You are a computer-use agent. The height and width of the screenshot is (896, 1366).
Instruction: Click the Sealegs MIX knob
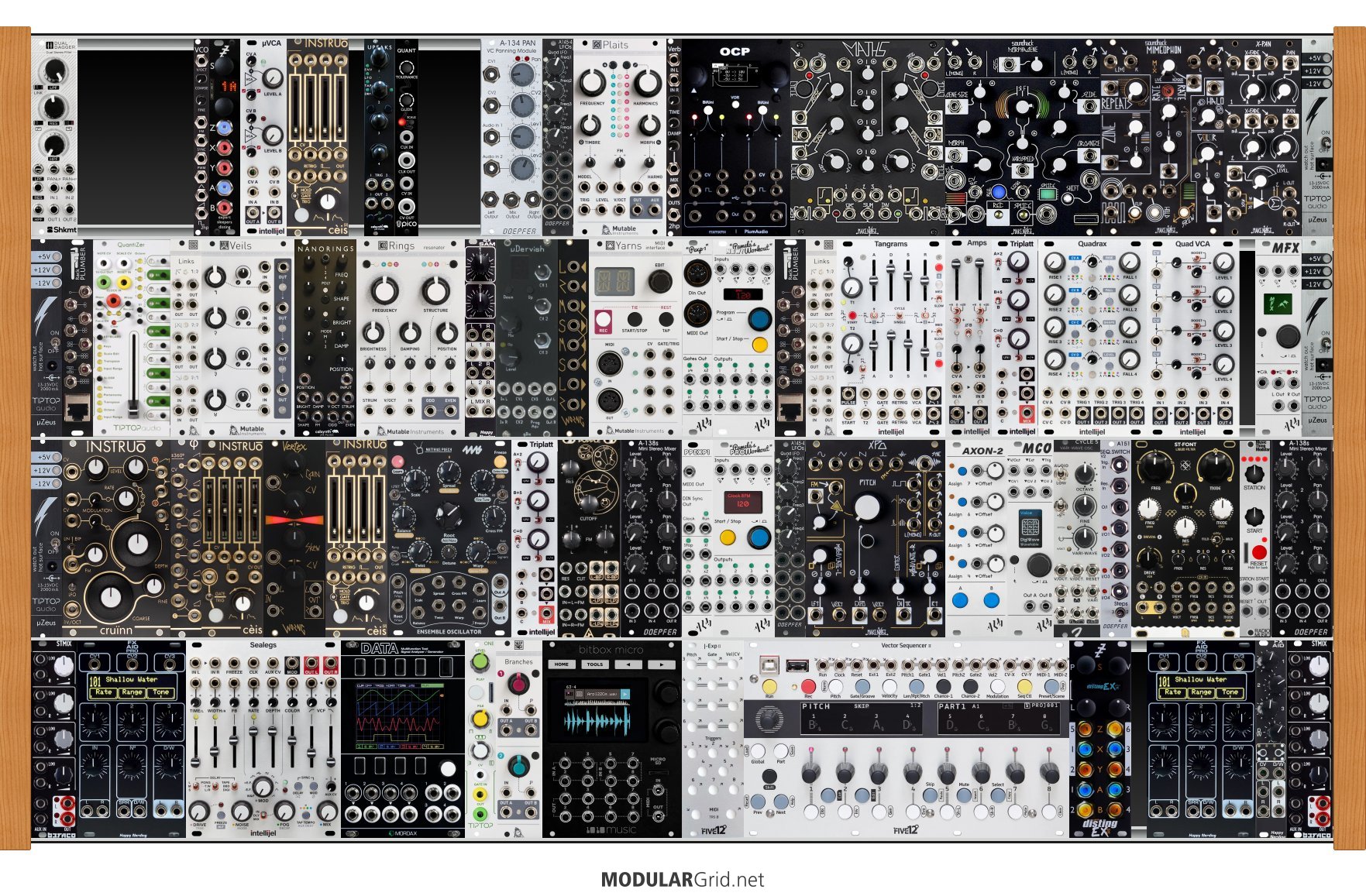(x=327, y=810)
